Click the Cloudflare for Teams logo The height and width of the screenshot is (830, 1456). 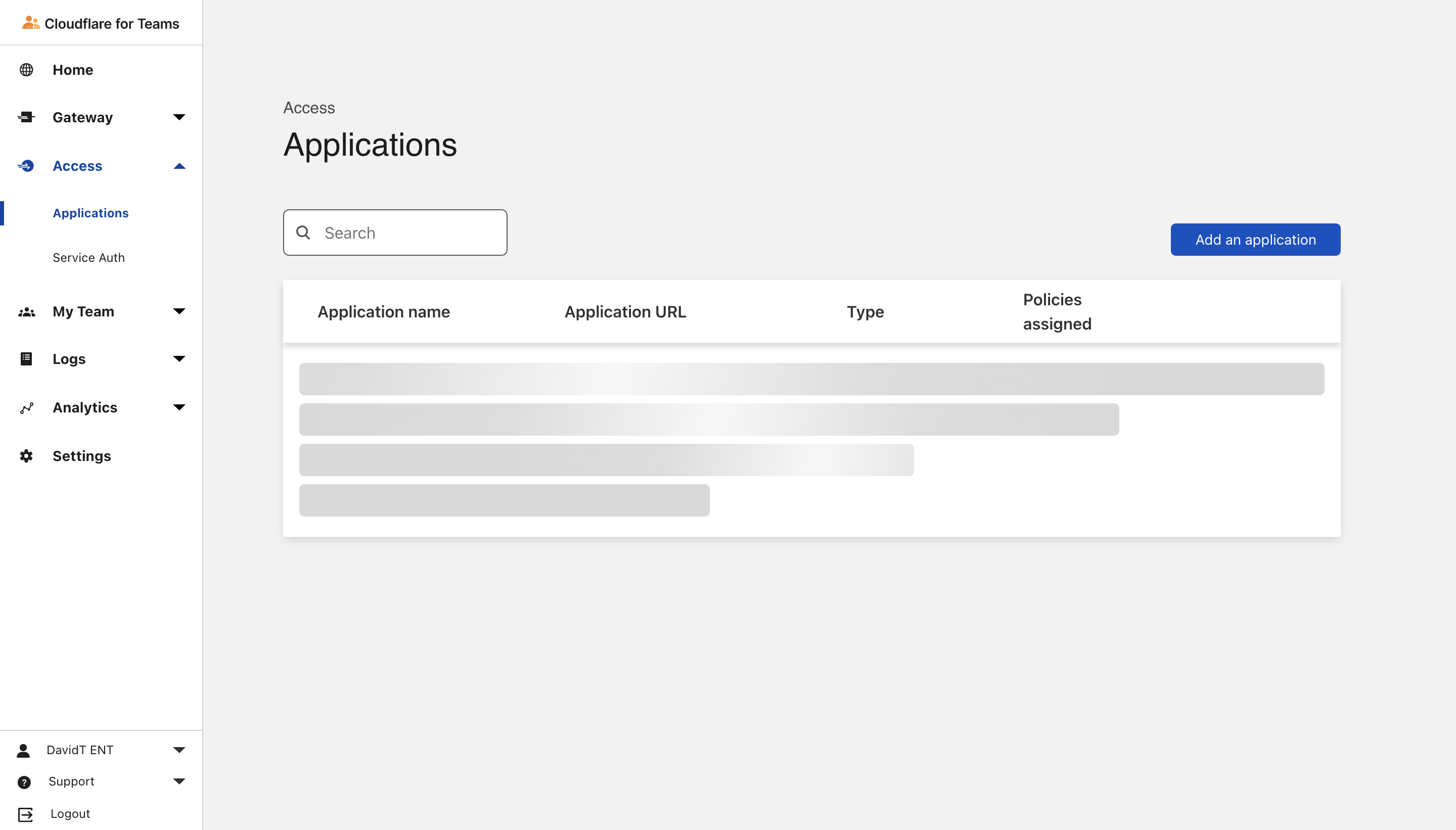coord(102,23)
